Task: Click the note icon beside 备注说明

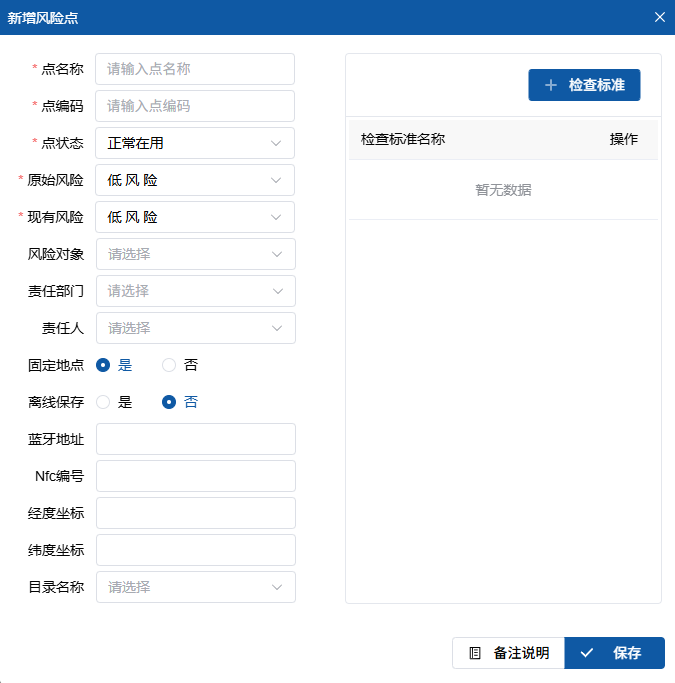Action: coord(475,653)
